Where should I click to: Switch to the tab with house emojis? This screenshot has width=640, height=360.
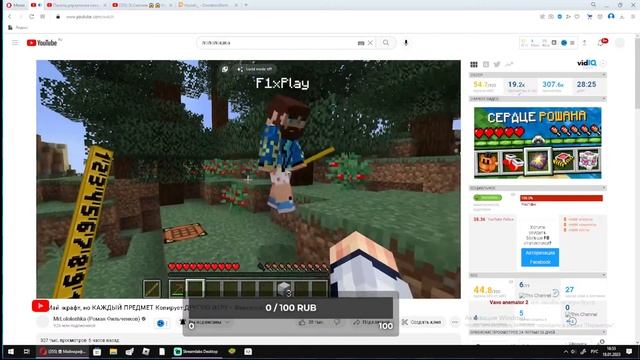(141, 5)
